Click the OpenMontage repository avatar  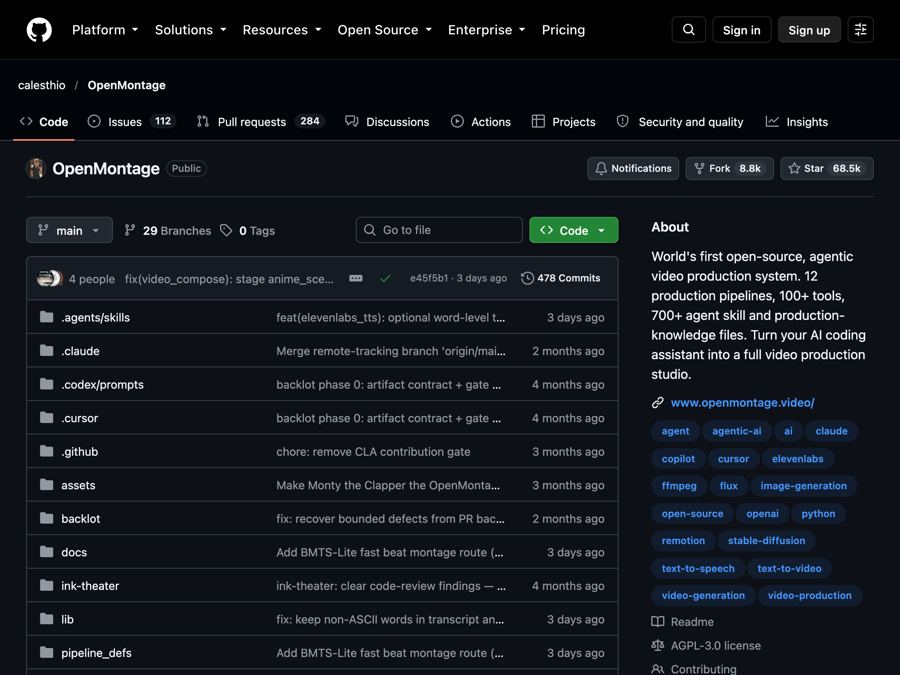point(36,169)
